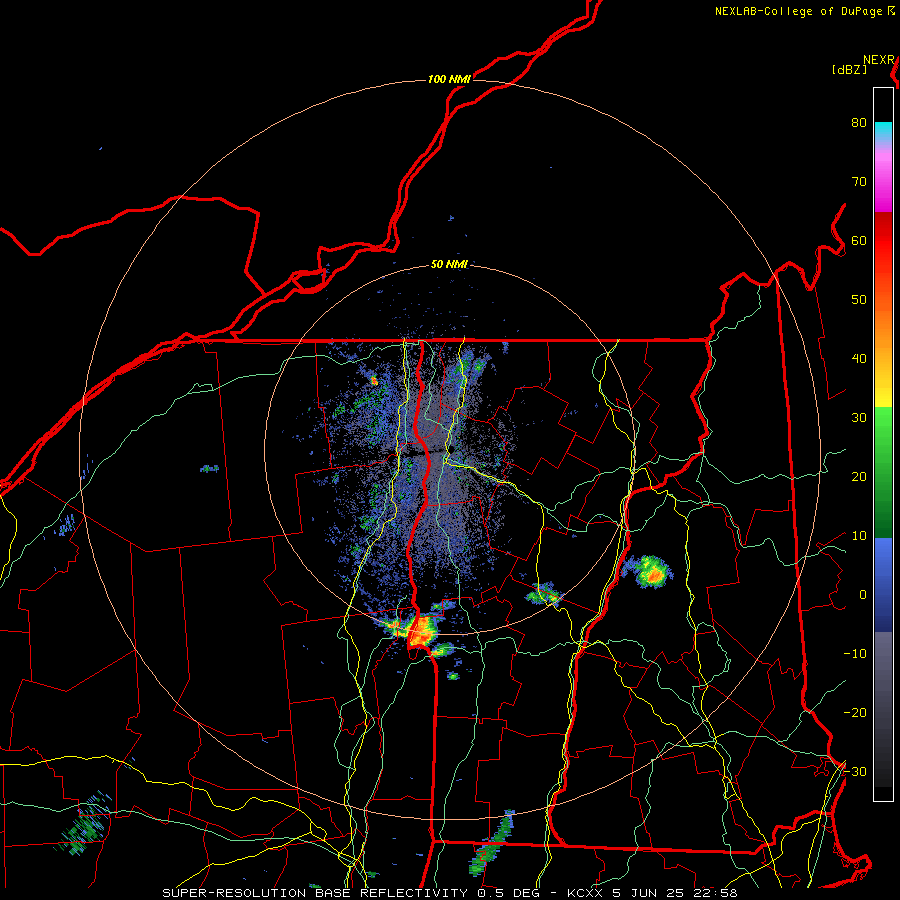This screenshot has width=900, height=900.
Task: Click the 30 value on the dBZ scale
Action: (x=859, y=418)
